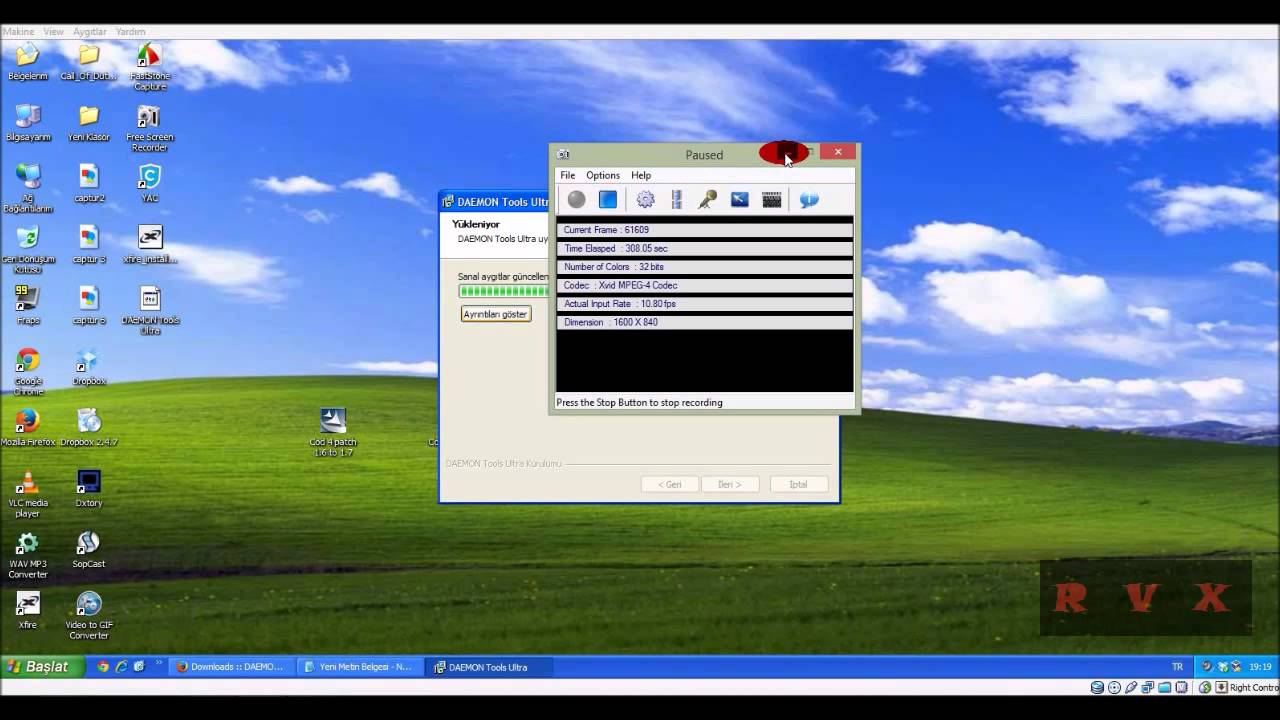This screenshot has width=1280, height=720.
Task: Select the SopCast desktop shortcut
Action: (89, 550)
